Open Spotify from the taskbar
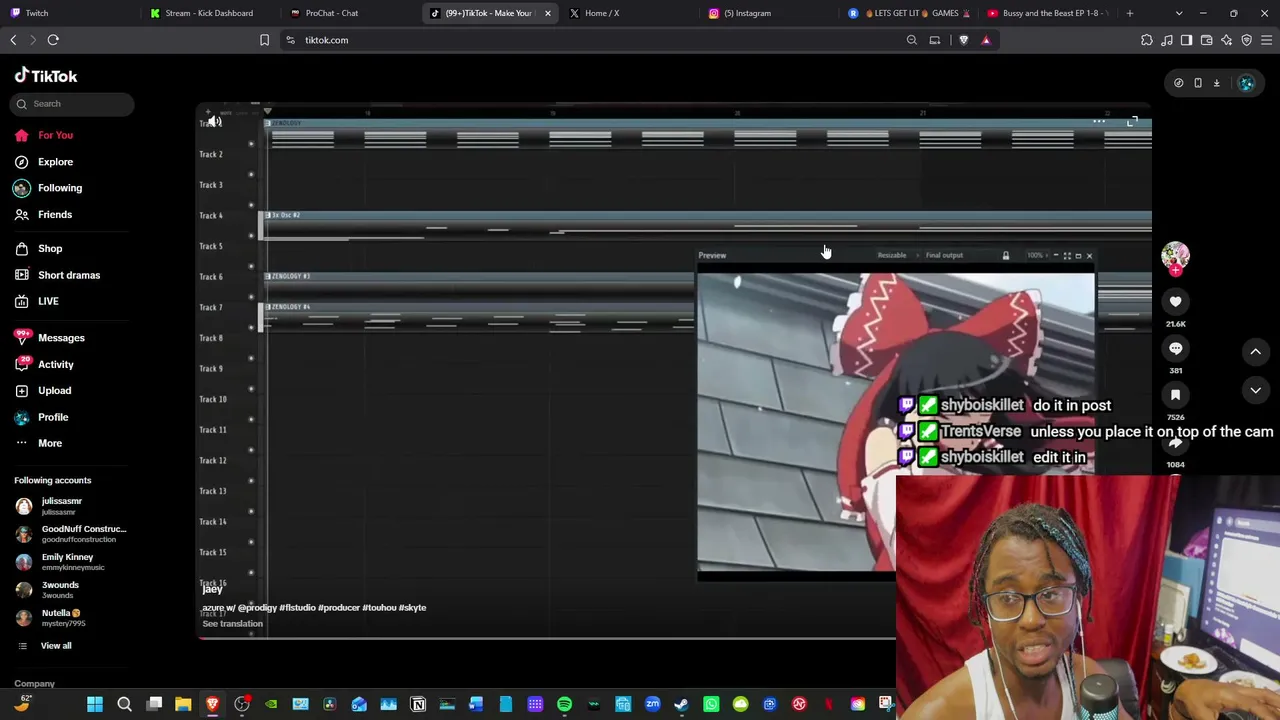 click(564, 705)
